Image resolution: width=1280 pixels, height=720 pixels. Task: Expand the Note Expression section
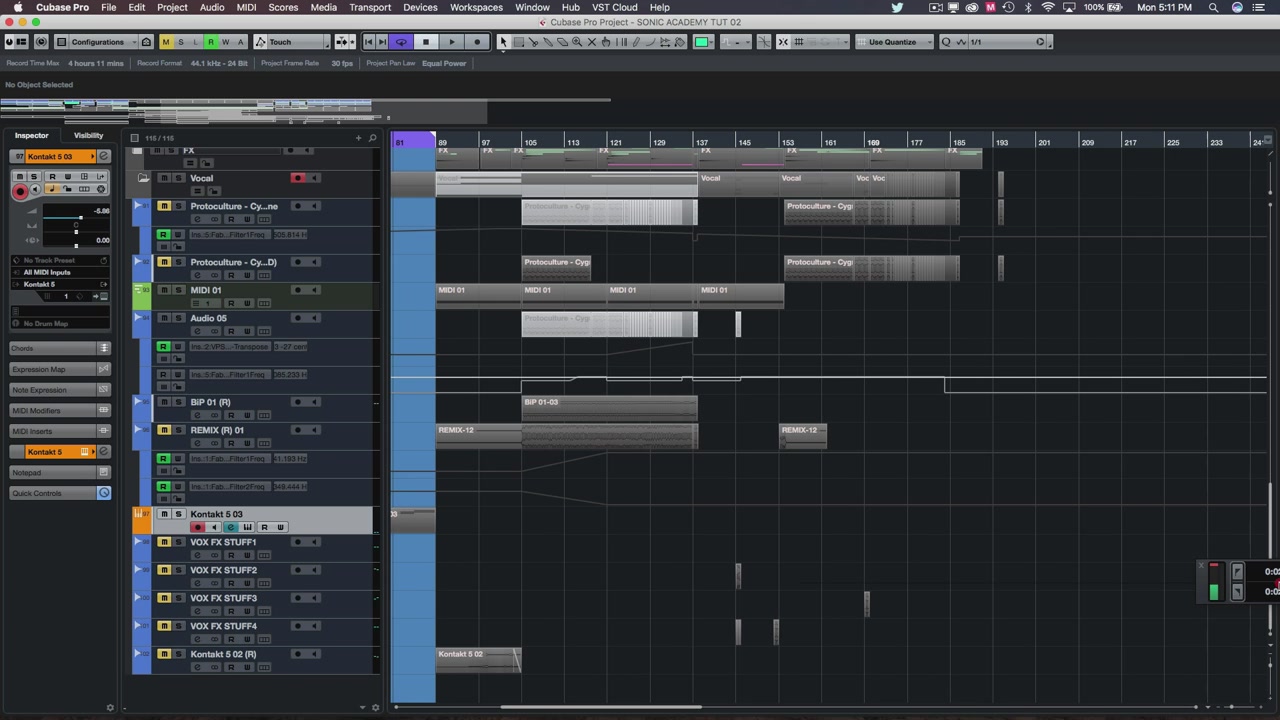(60, 390)
